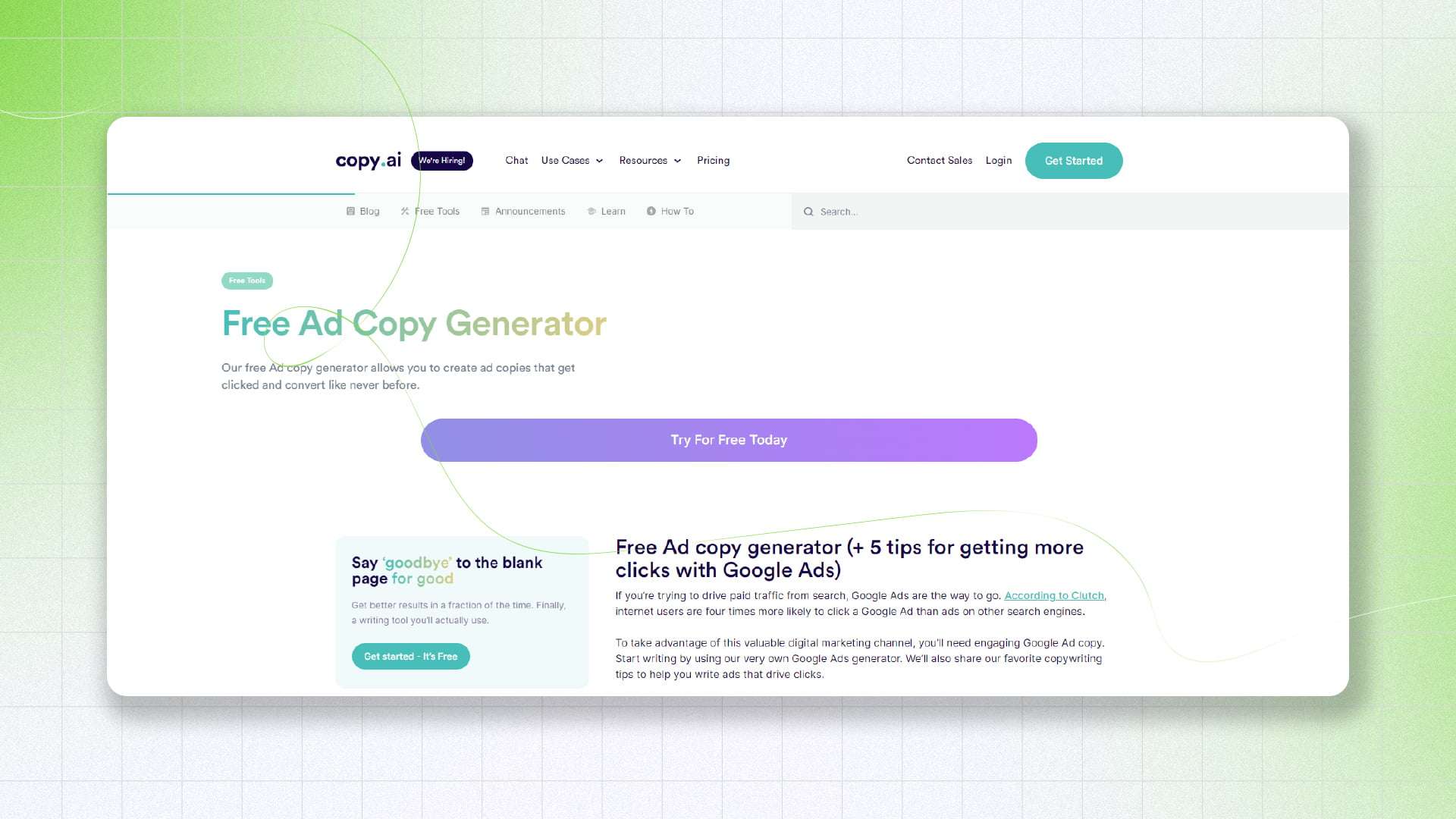Select the Free Tools tab
The width and height of the screenshot is (1456, 819).
point(430,211)
